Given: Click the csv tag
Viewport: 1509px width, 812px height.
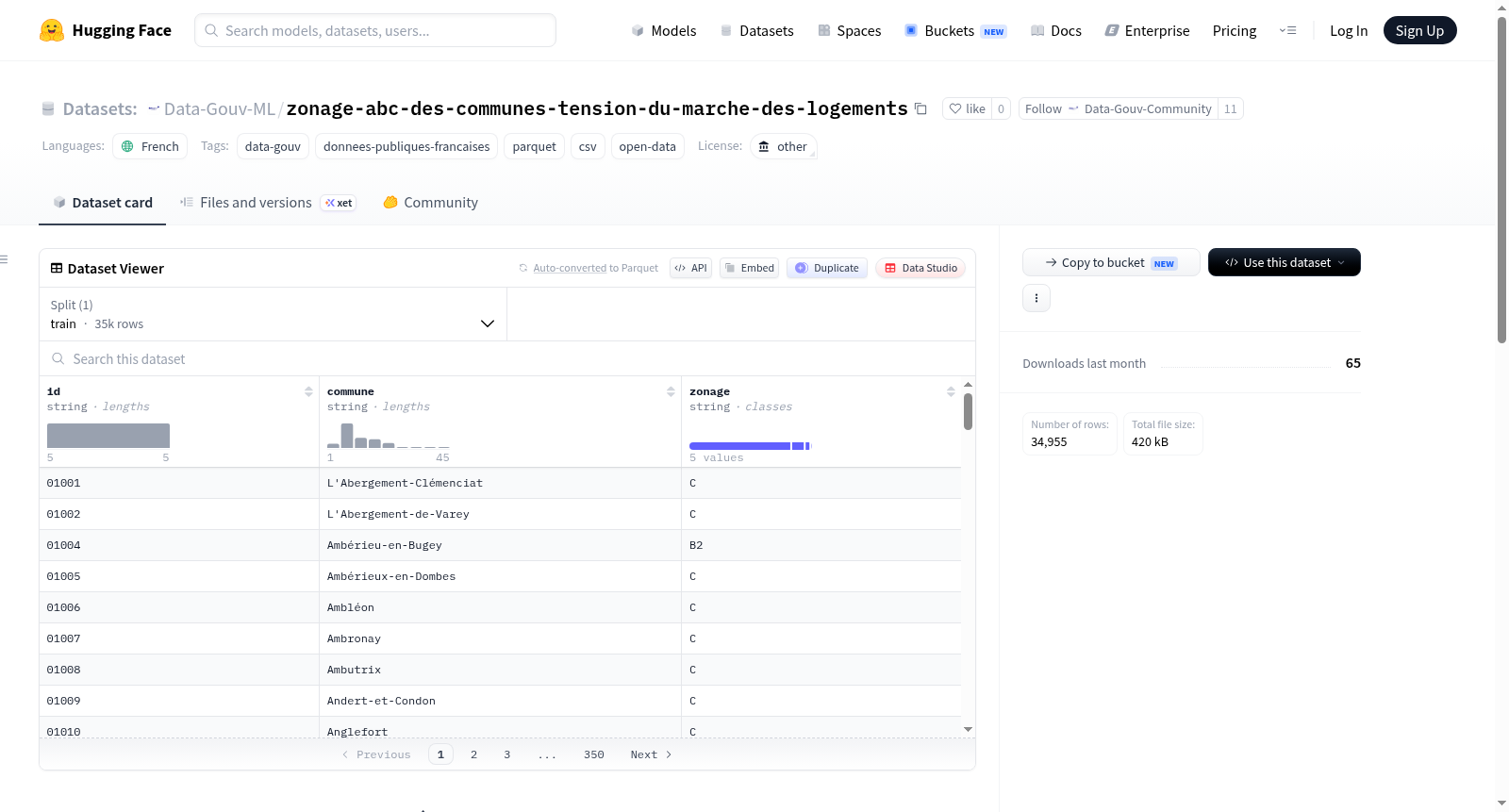Looking at the screenshot, I should [x=588, y=146].
